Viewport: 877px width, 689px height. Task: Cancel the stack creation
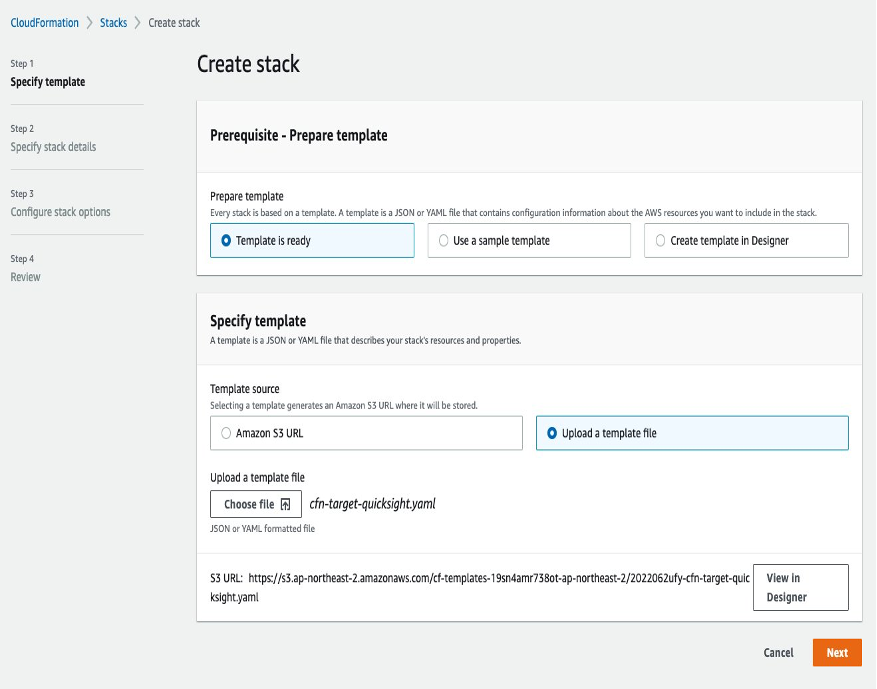click(778, 653)
